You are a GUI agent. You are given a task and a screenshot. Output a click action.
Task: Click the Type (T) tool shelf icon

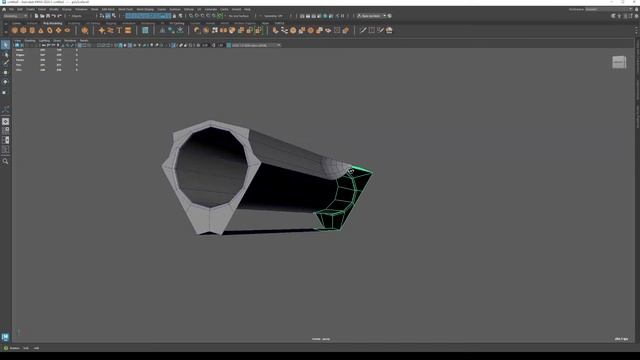click(x=119, y=30)
